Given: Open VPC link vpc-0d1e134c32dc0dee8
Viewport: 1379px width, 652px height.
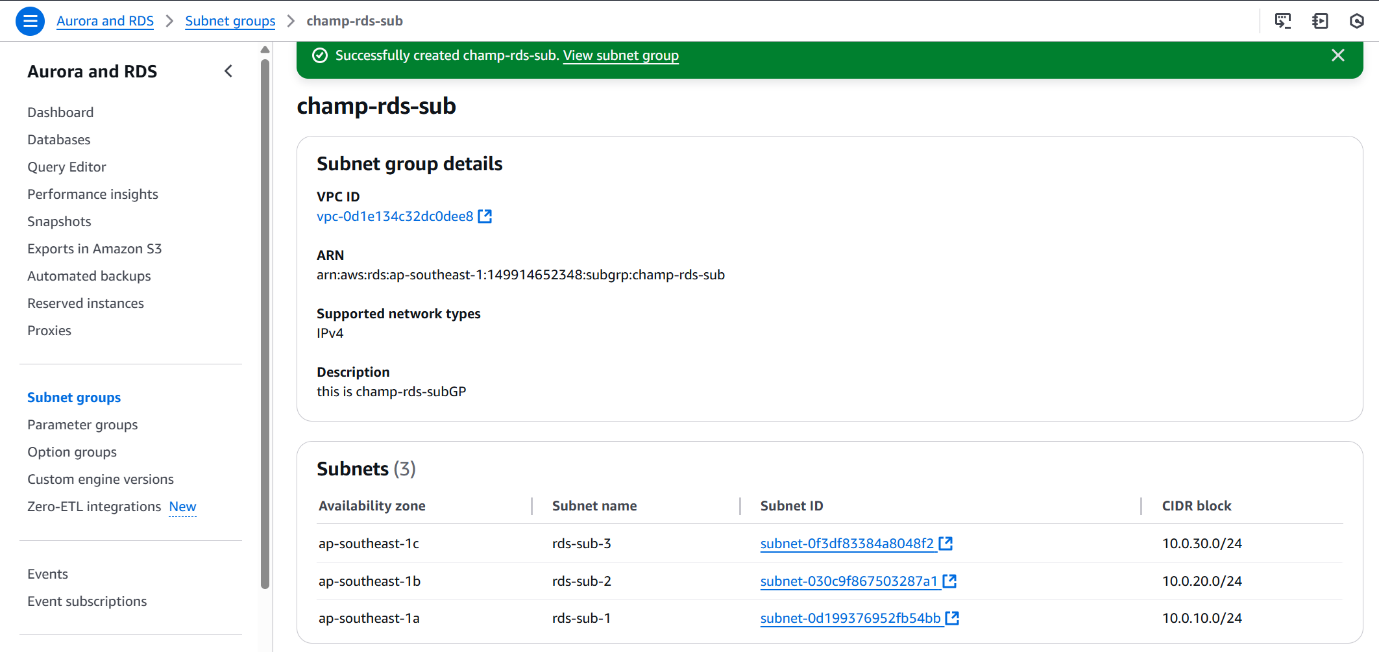Looking at the screenshot, I should coord(404,216).
